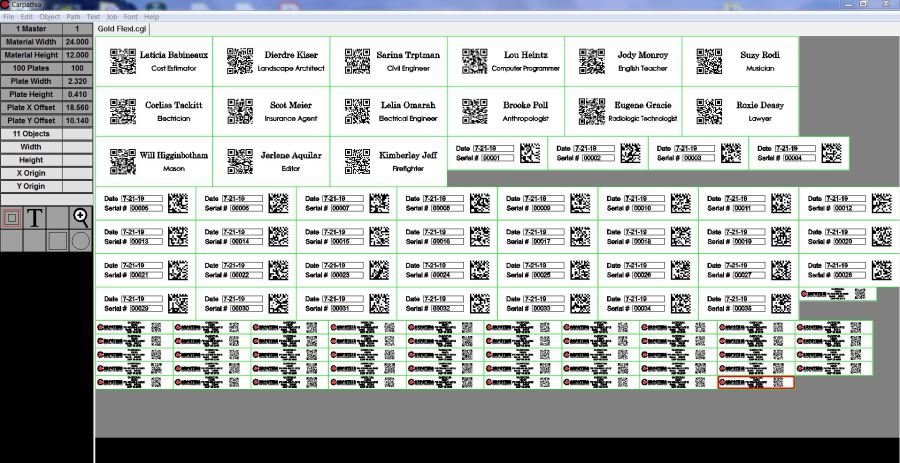
Task: Switch to the Gold Flexi.cgi tab
Action: (x=122, y=29)
